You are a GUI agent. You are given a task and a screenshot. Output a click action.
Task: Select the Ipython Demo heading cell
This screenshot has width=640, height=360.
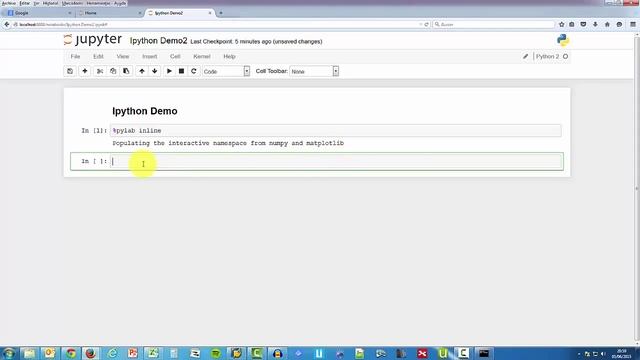pyautogui.click(x=144, y=111)
